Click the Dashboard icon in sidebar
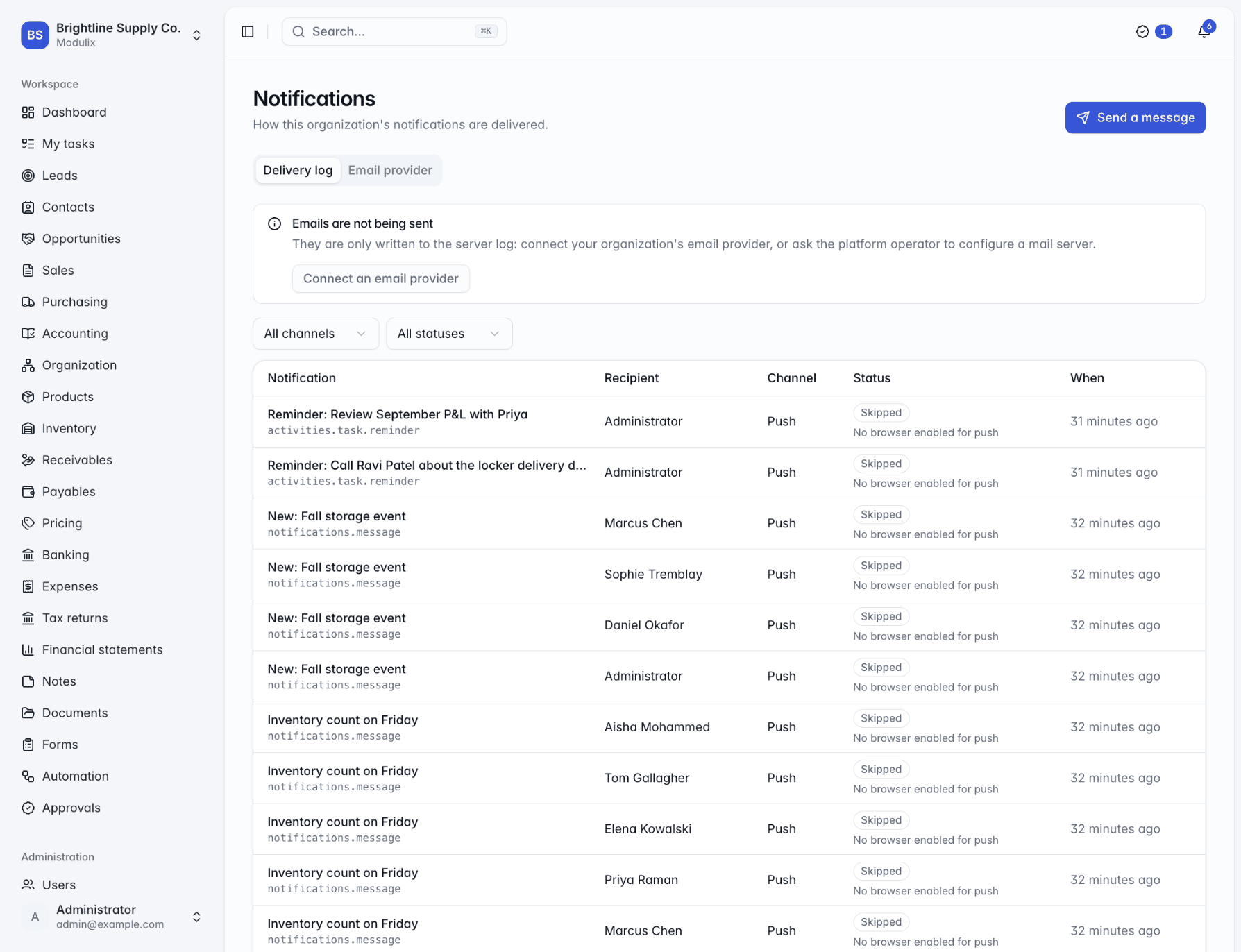 point(28,112)
